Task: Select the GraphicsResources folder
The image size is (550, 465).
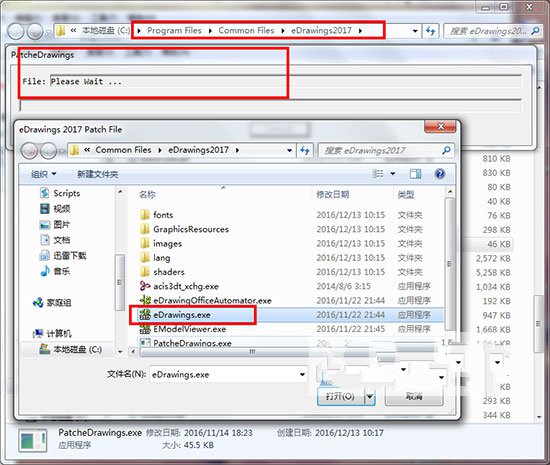Action: tap(184, 229)
